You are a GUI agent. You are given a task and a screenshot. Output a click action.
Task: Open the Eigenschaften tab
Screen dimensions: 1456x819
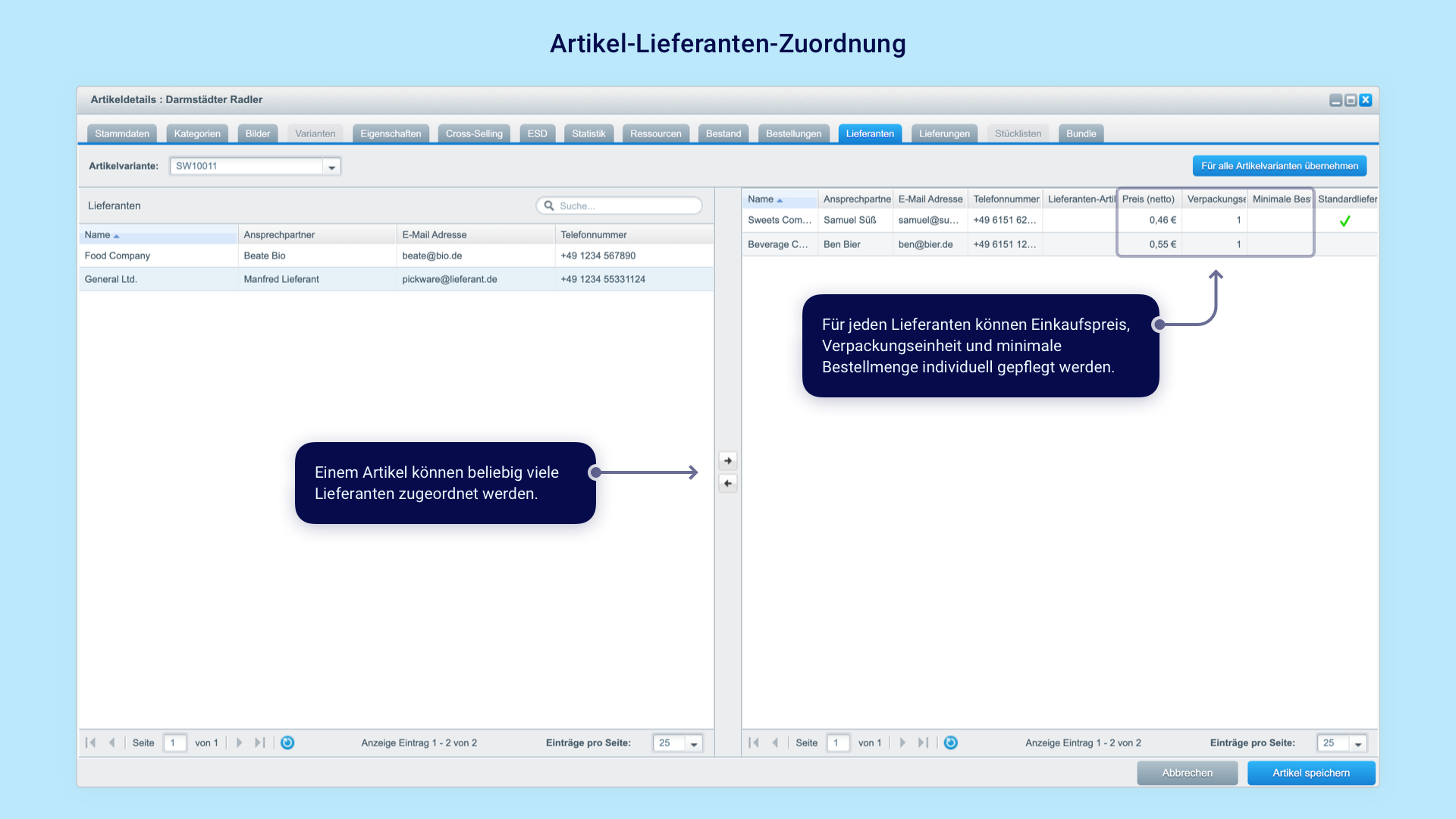click(391, 133)
